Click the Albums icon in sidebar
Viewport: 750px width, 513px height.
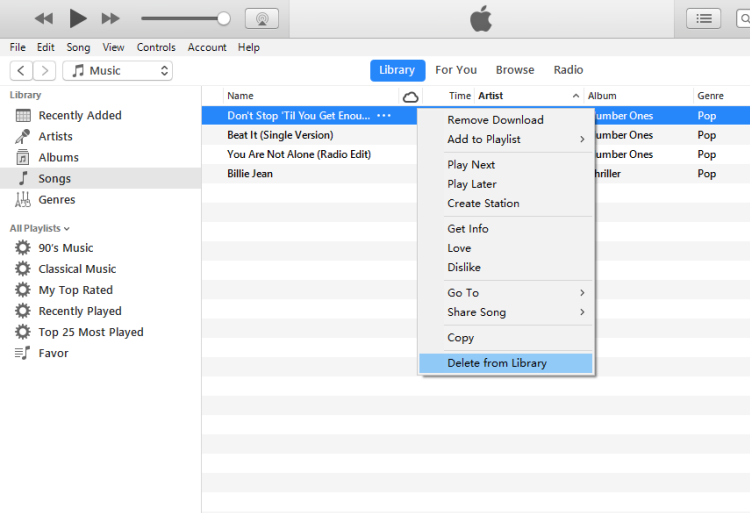coord(22,157)
